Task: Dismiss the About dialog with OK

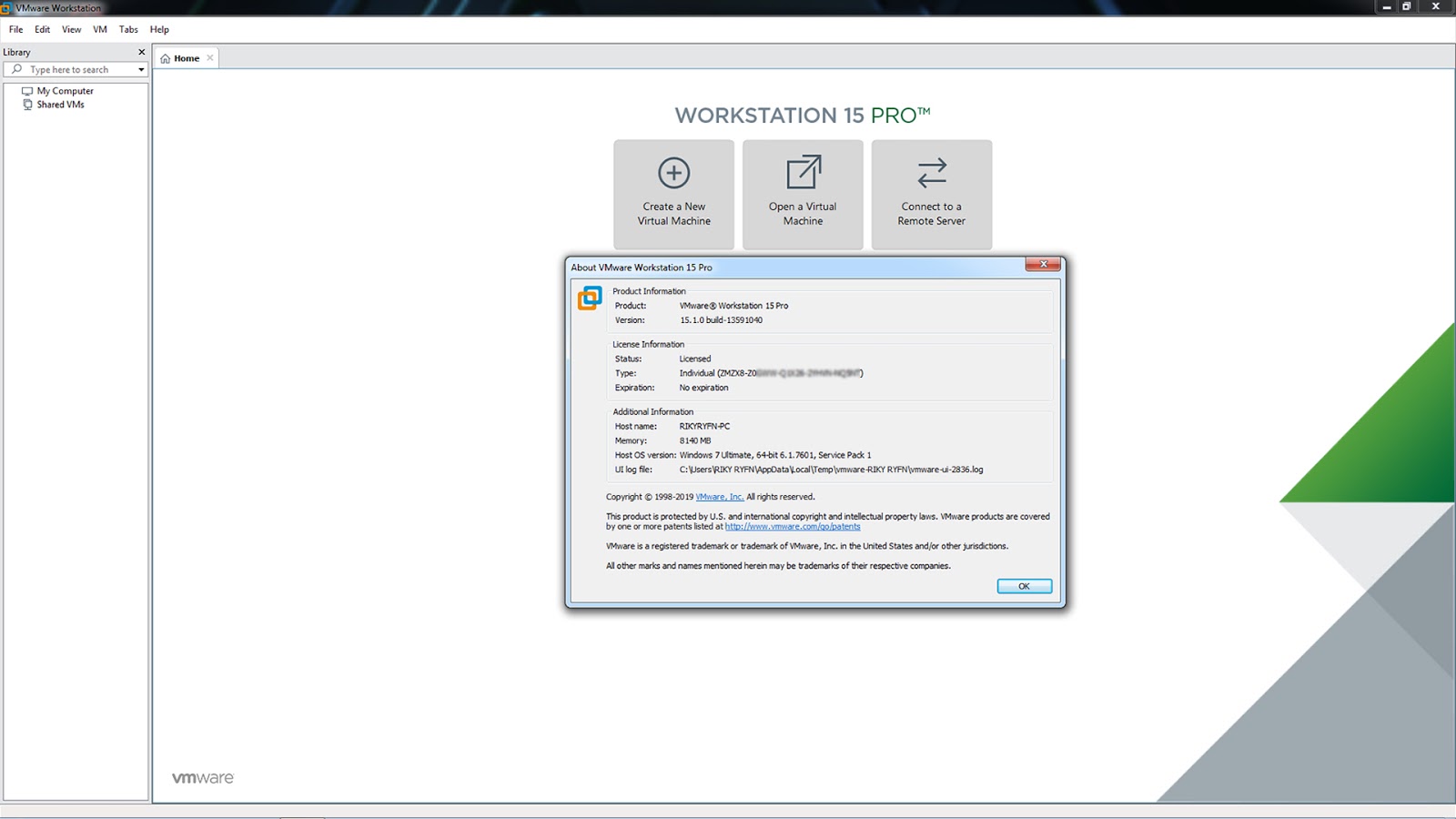Action: click(x=1024, y=585)
